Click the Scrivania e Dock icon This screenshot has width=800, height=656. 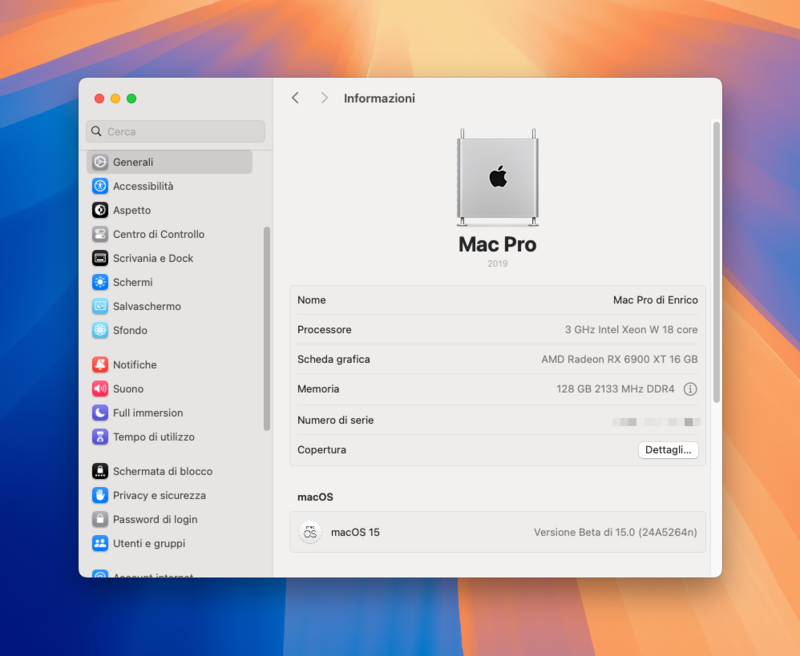click(100, 258)
